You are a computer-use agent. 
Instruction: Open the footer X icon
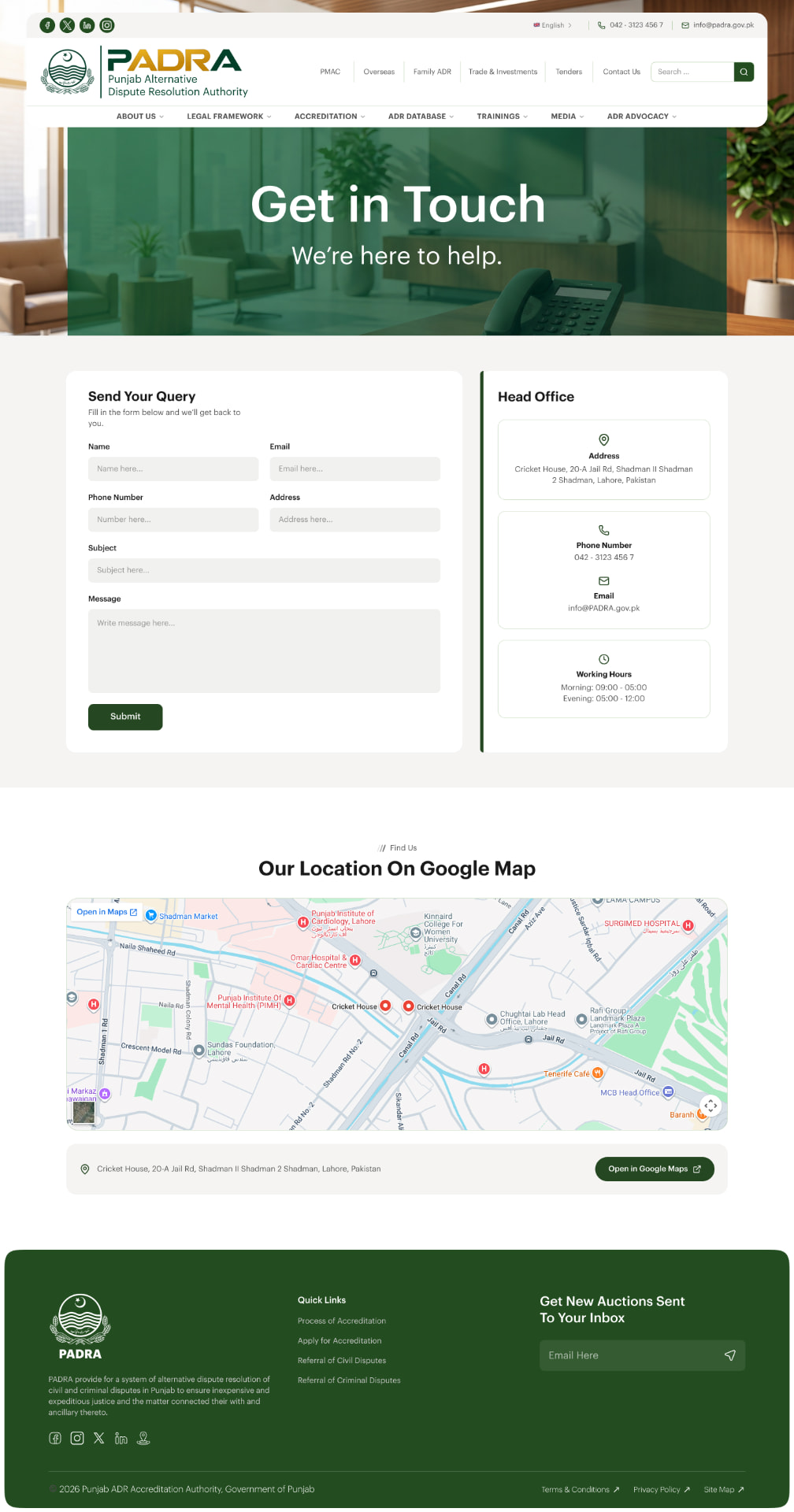[x=98, y=1438]
